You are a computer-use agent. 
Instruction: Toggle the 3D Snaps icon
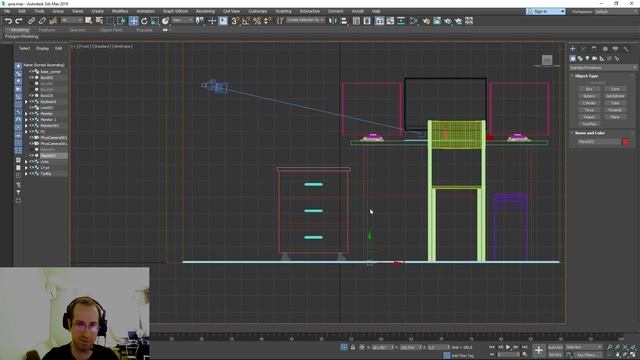tap(235, 21)
